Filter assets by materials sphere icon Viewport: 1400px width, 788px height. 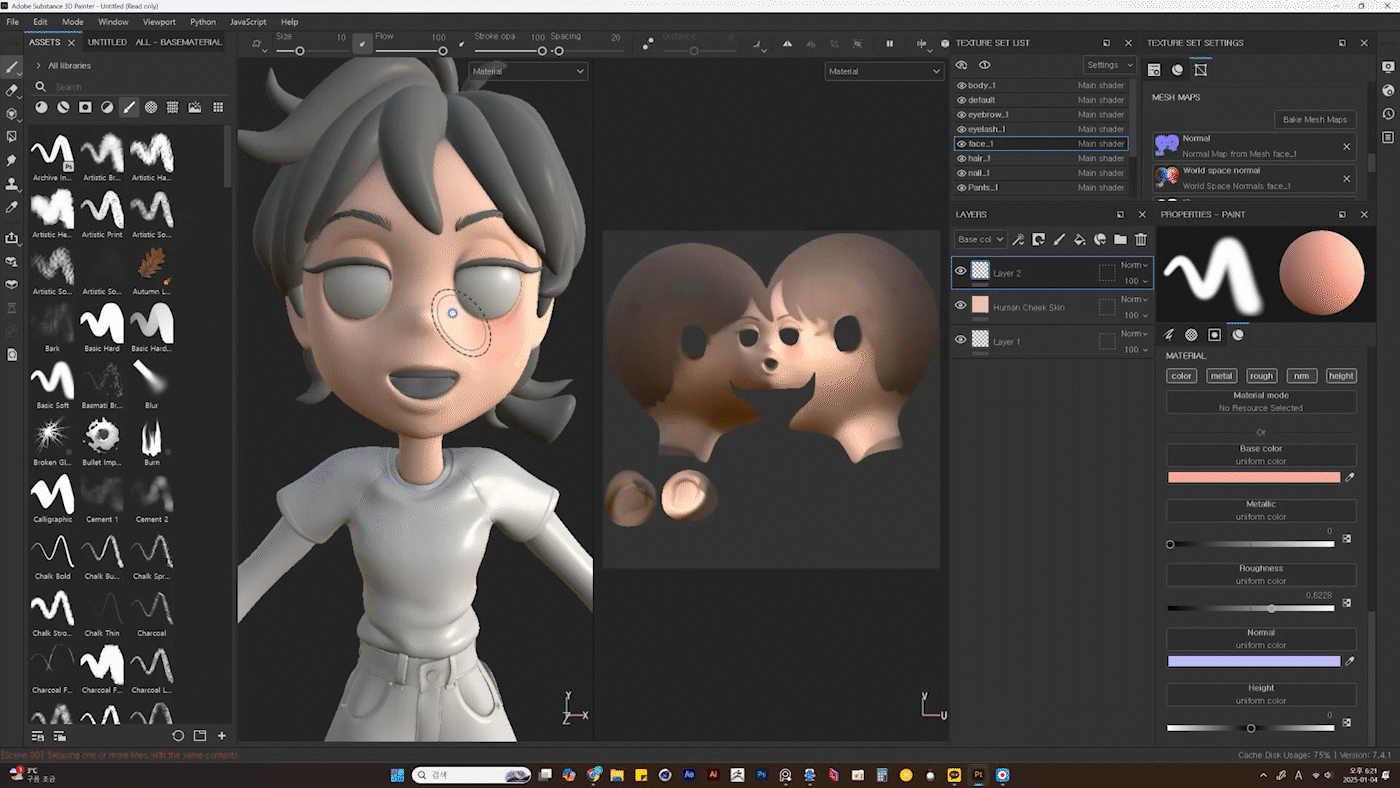(x=41, y=107)
